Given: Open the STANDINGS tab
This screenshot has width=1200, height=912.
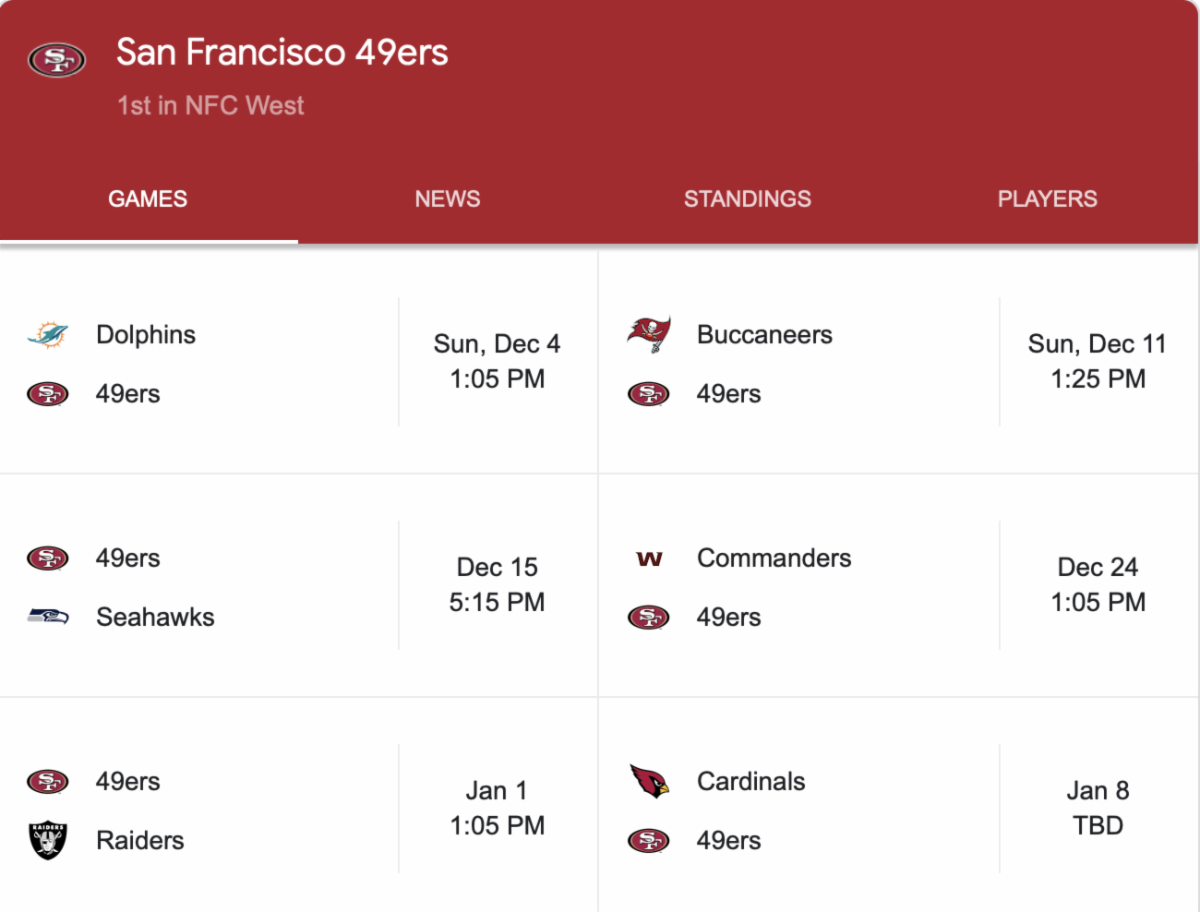Looking at the screenshot, I should (747, 199).
